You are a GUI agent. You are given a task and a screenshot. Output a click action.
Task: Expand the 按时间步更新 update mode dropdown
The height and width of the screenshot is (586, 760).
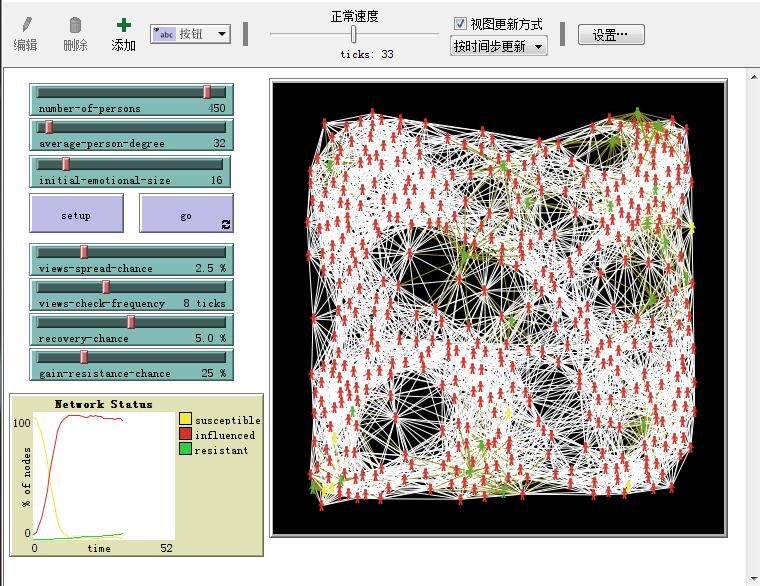pyautogui.click(x=499, y=46)
